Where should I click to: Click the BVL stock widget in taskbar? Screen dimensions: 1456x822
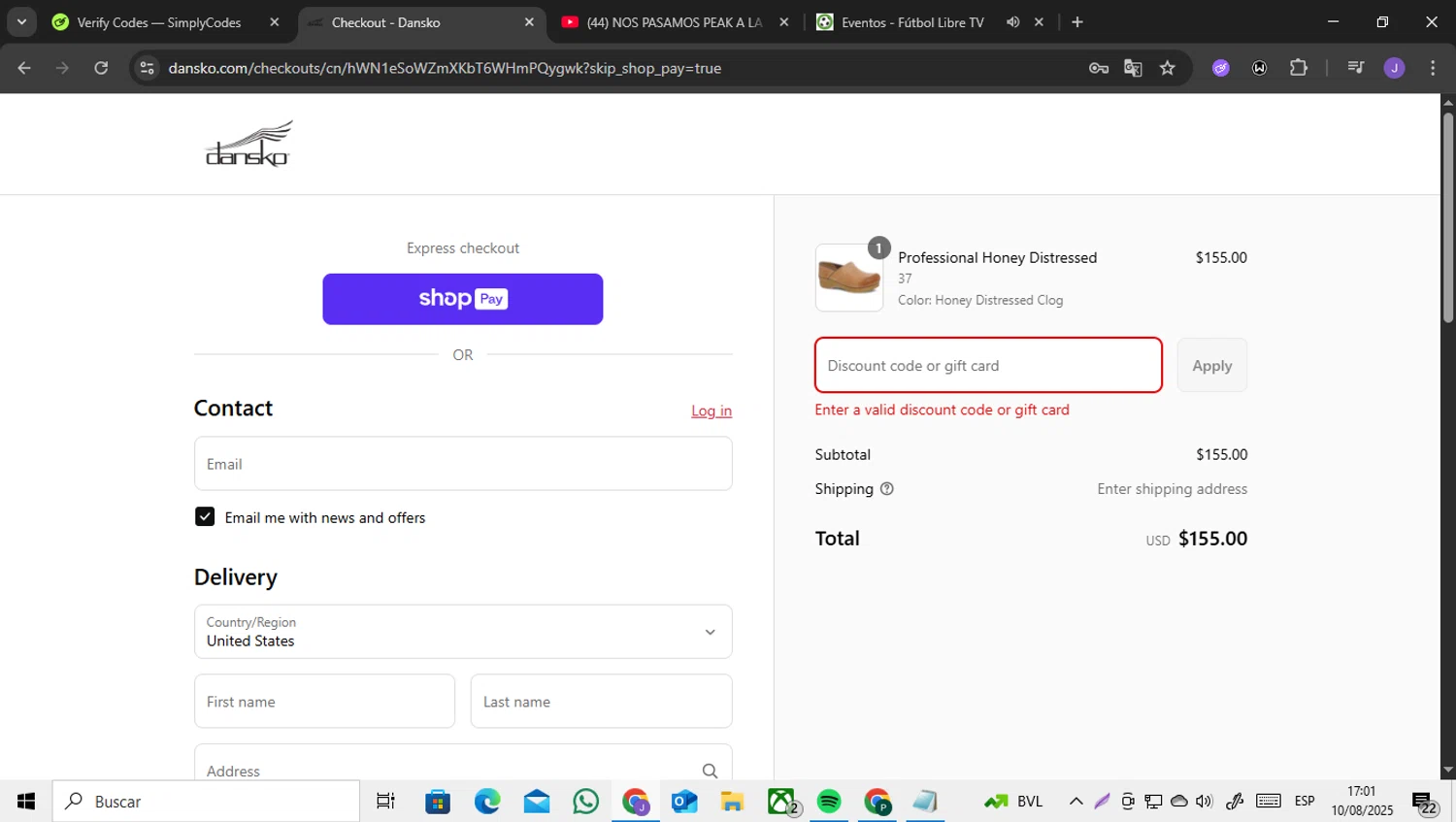[1013, 802]
